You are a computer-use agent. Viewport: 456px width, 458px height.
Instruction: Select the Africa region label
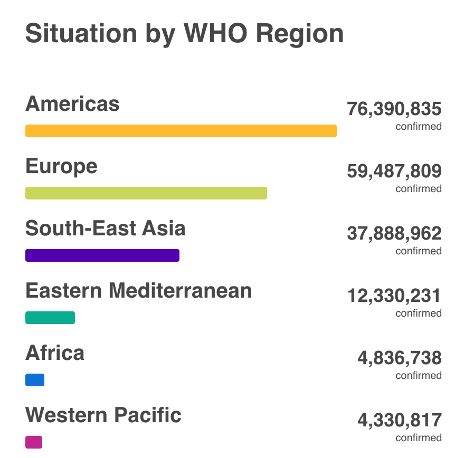(x=55, y=353)
